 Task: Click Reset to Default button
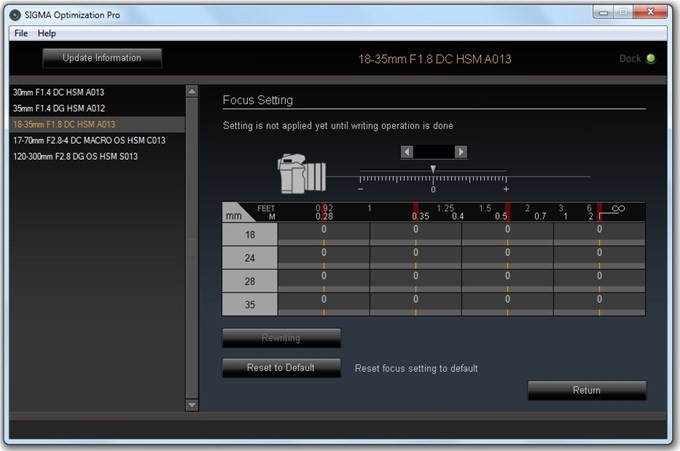(281, 368)
